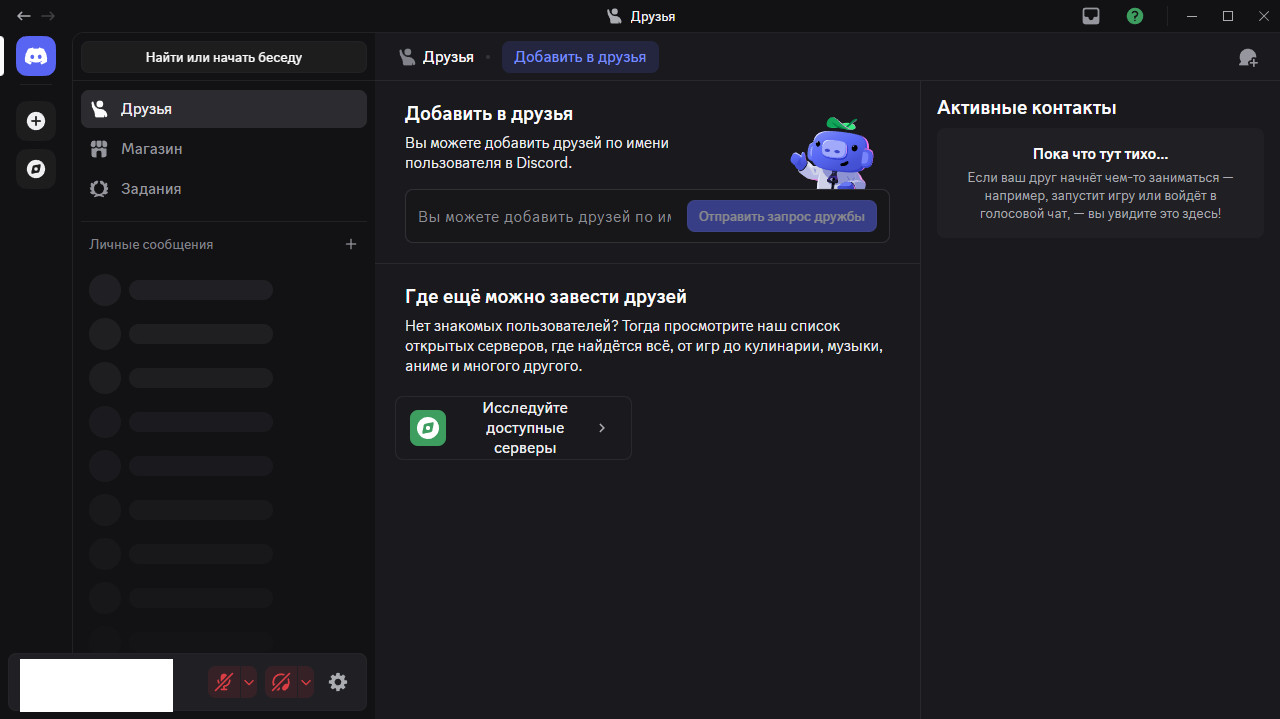This screenshot has height=719, width=1280.
Task: Click the back navigation arrow
Action: 24,16
